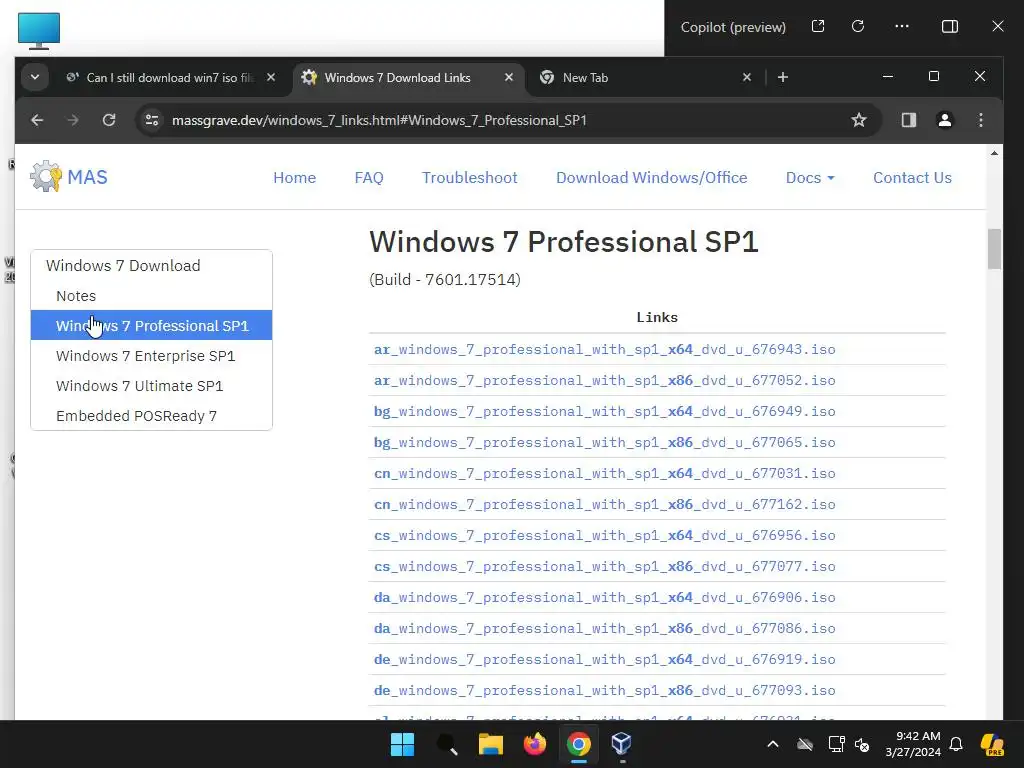Download ar x86 ISO link 677052
Viewport: 1024px width, 768px height.
point(605,380)
